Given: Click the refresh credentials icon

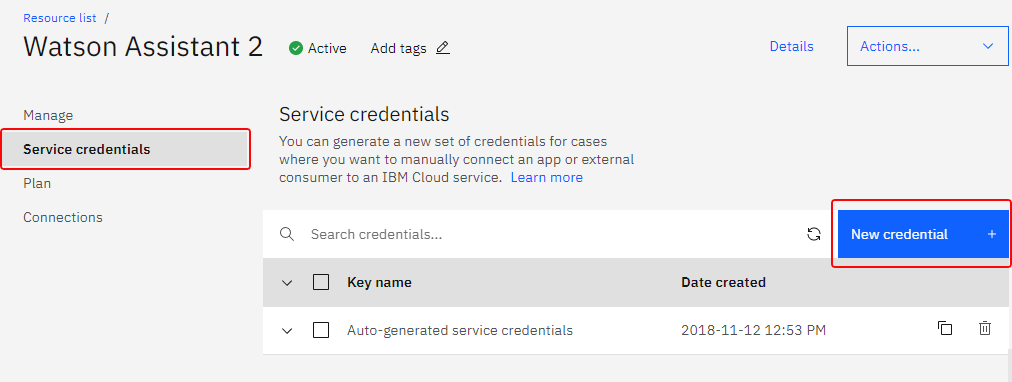Looking at the screenshot, I should pos(814,234).
